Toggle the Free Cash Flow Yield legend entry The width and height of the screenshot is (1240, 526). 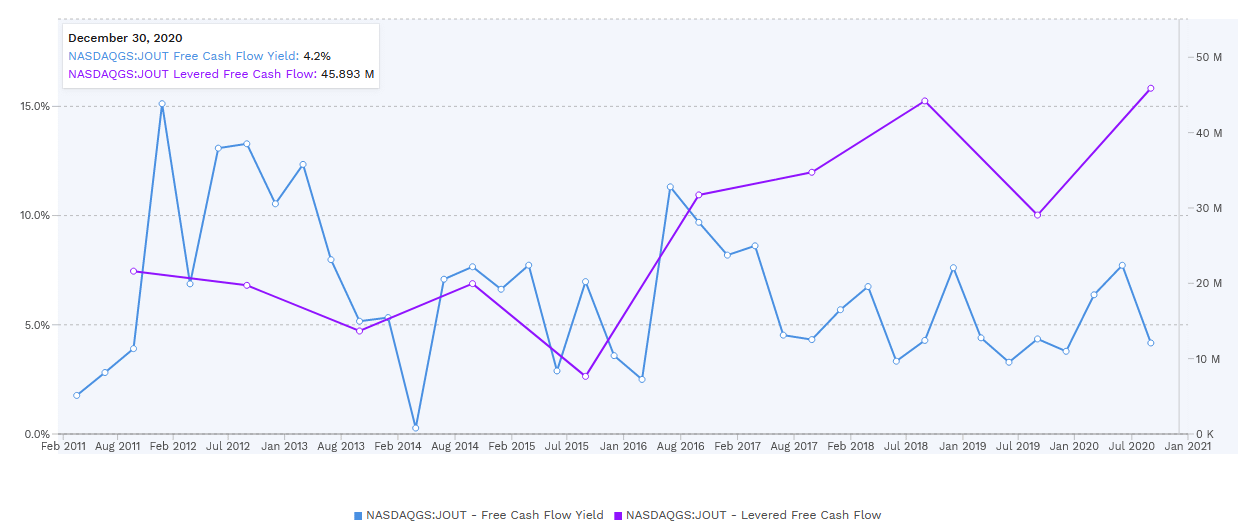click(x=479, y=515)
